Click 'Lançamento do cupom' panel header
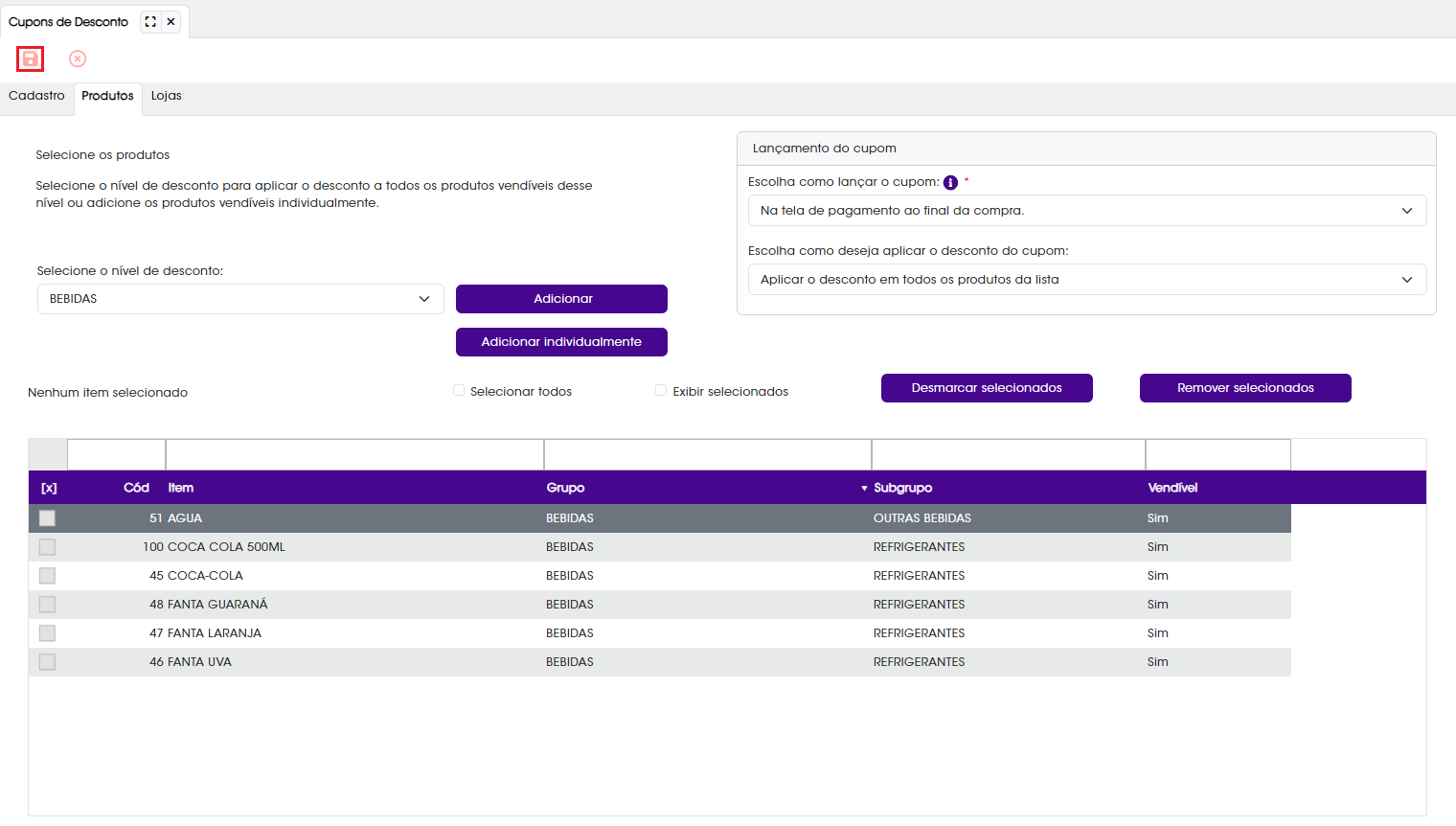The height and width of the screenshot is (826, 1456). (1086, 149)
